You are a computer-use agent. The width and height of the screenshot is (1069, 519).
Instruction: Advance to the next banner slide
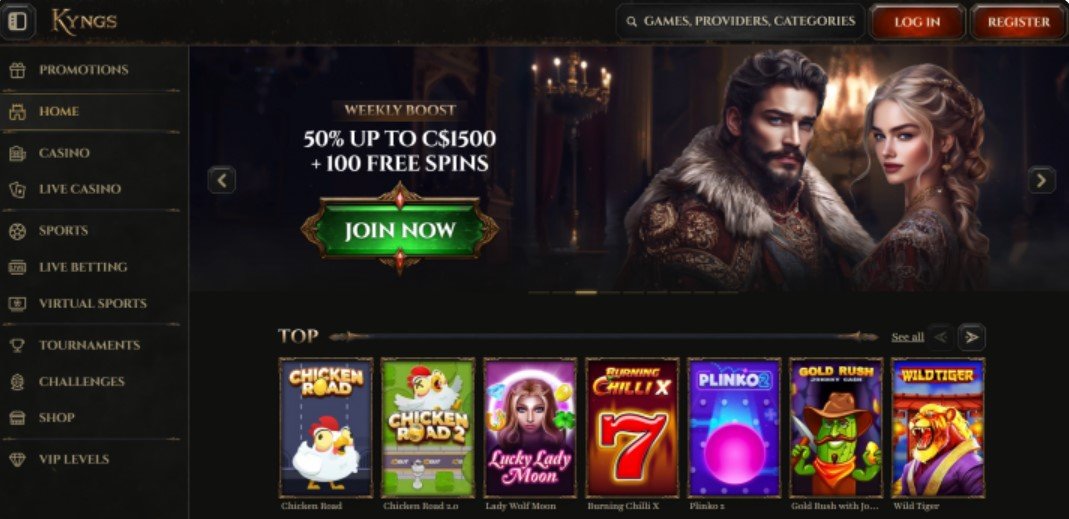(x=1041, y=180)
